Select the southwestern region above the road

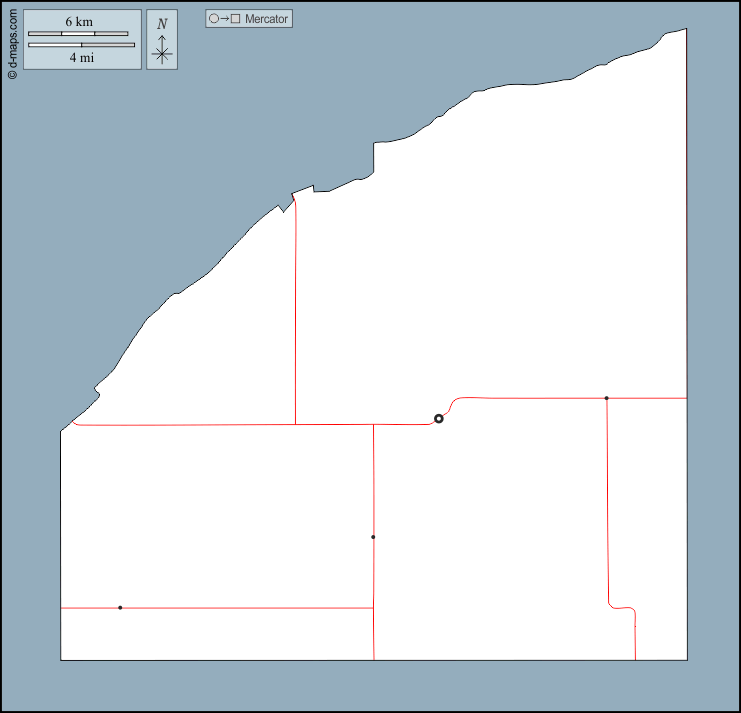(215, 515)
